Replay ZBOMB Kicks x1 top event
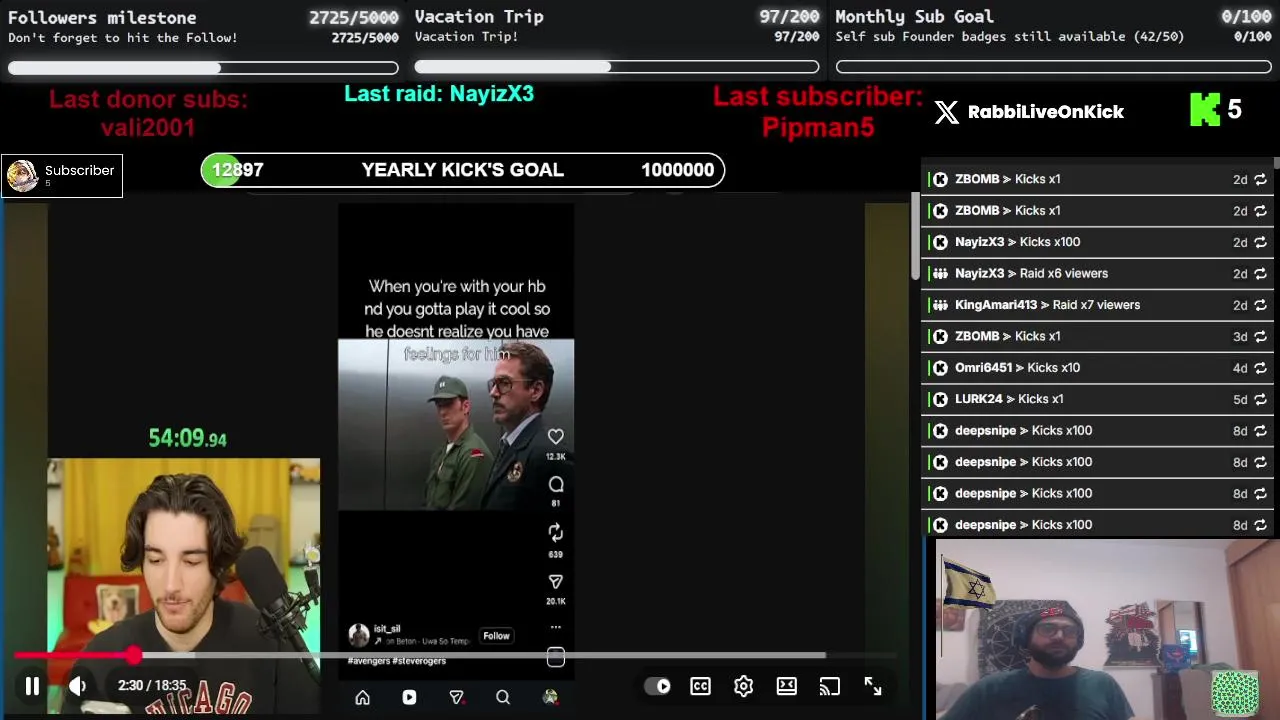This screenshot has width=1280, height=720. (x=1260, y=179)
